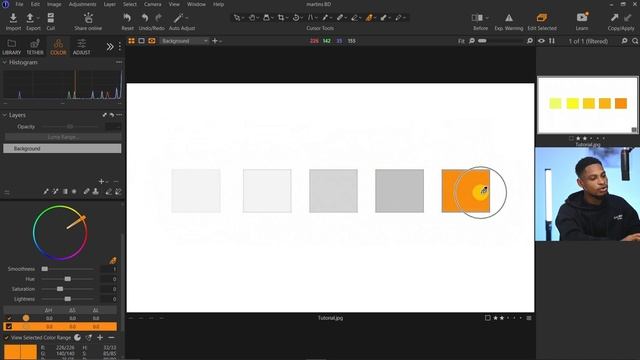This screenshot has height=360, width=640.
Task: Click the orange square in the viewer
Action: [x=466, y=191]
